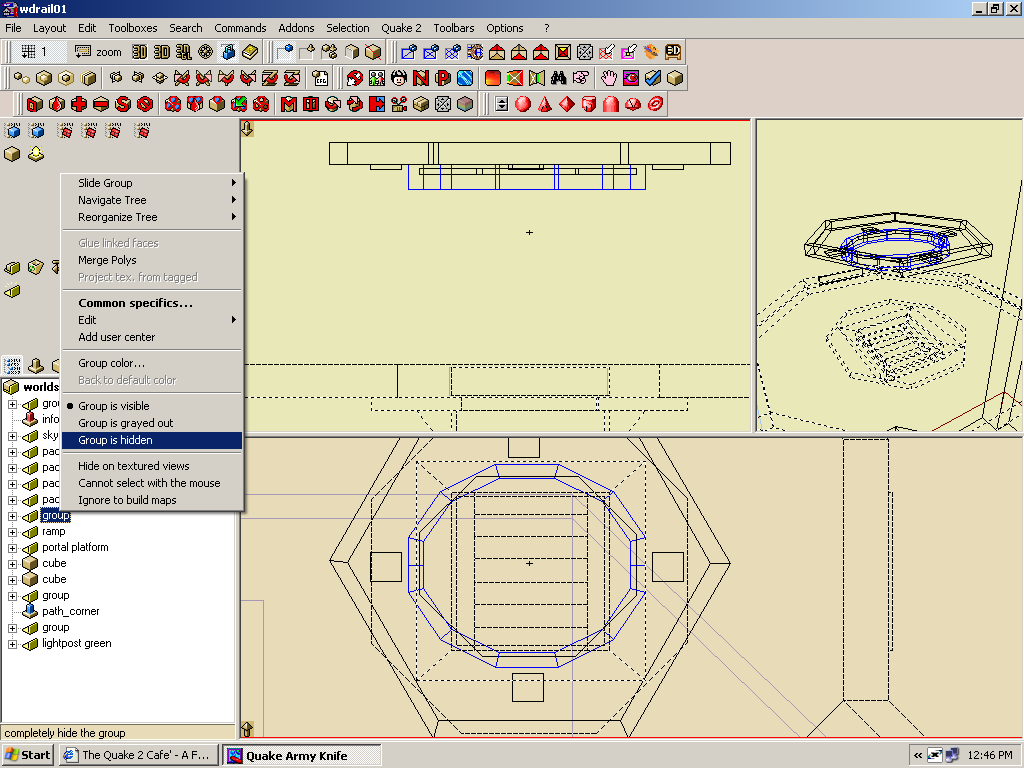This screenshot has width=1024, height=768.
Task: Click the red sphere shape icon
Action: point(523,104)
